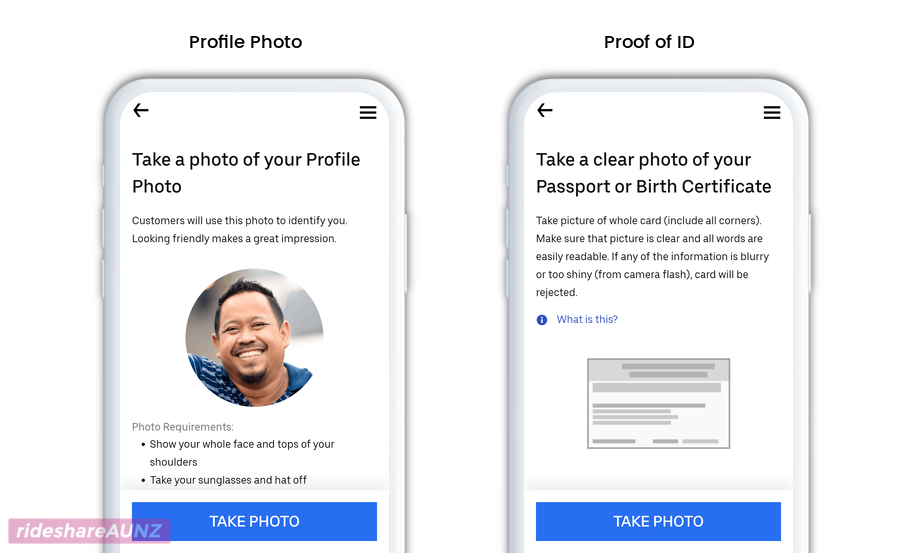Go back from the Proof of ID screen

545,110
